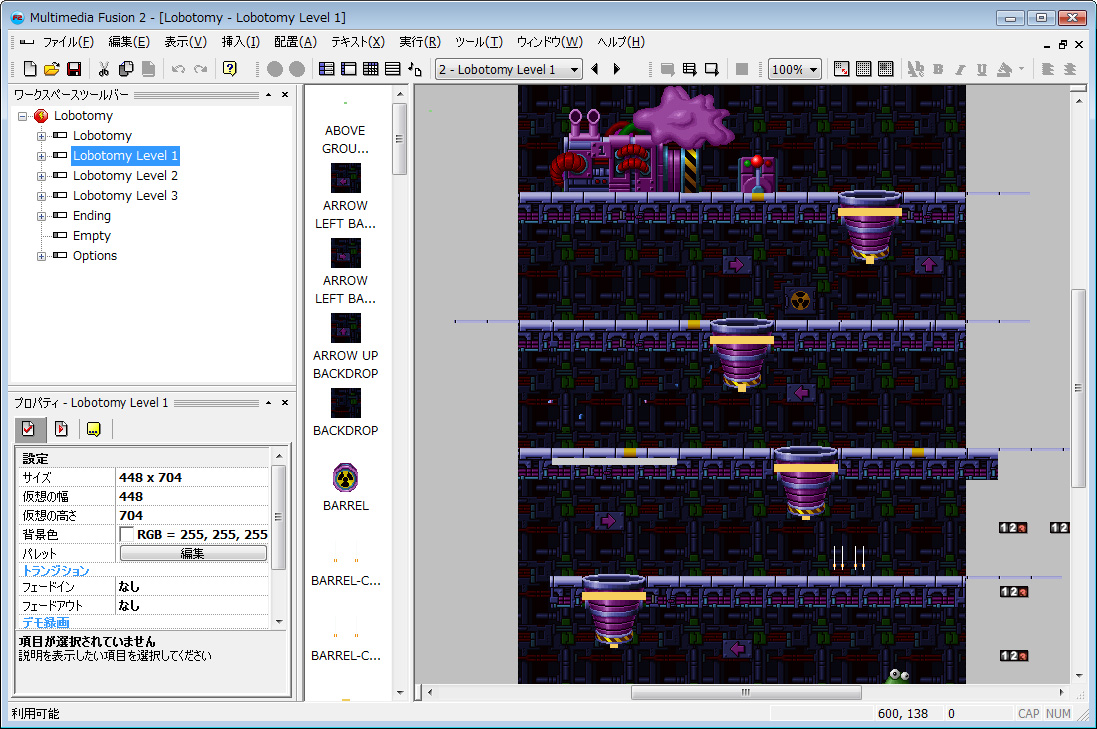Go to next frame with right arrow
This screenshot has width=1097, height=729.
[616, 69]
